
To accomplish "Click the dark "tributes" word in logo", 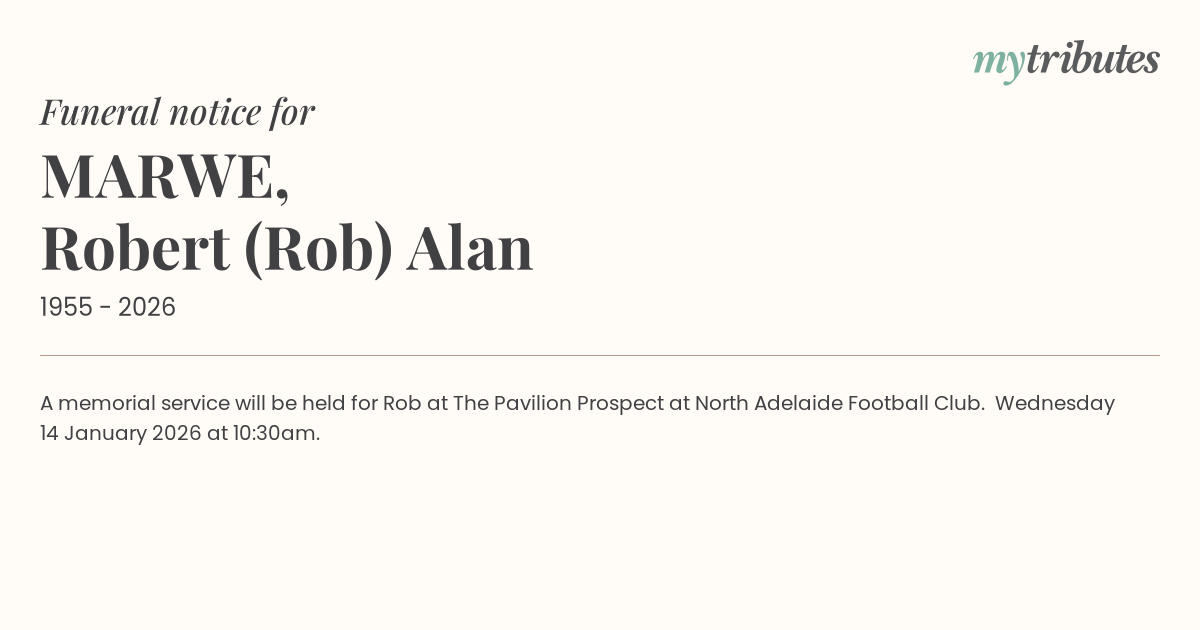I will coord(1092,59).
